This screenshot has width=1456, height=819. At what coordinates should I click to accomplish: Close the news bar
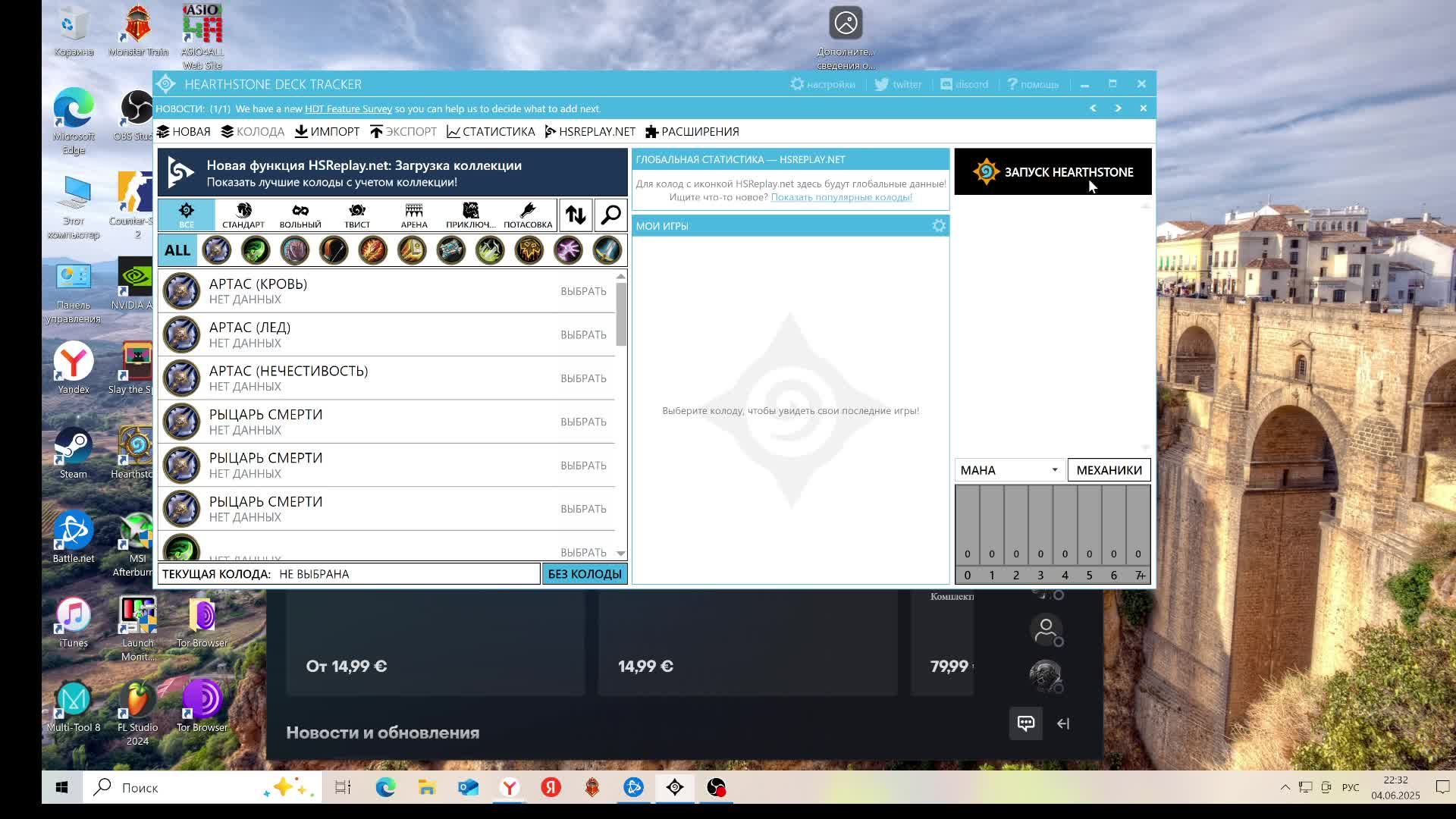[x=1143, y=108]
